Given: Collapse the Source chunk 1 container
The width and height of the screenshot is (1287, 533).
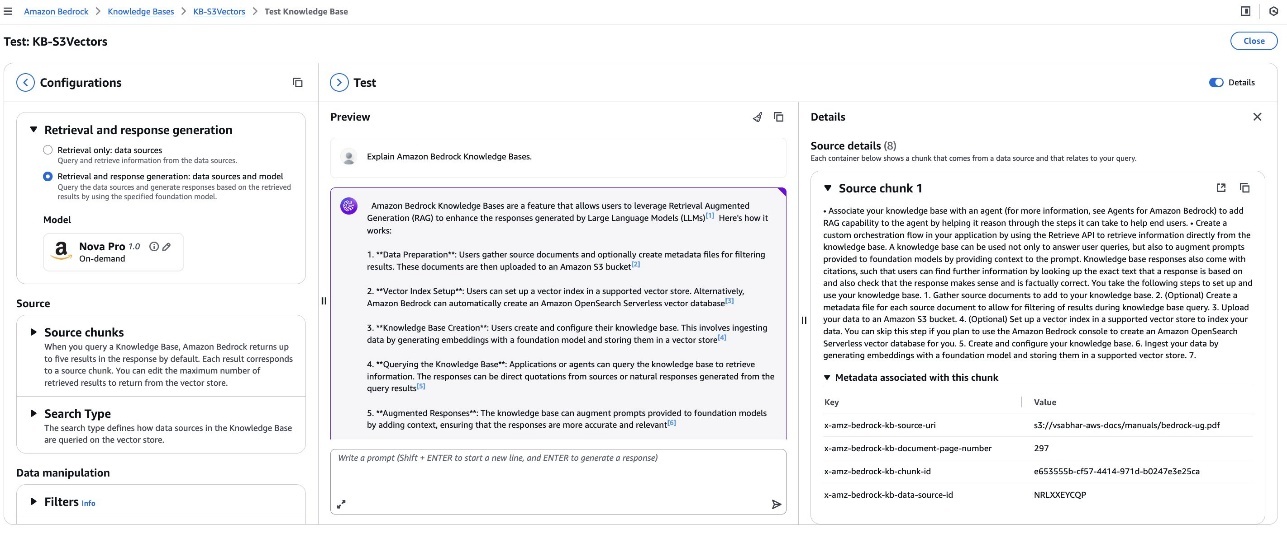Looking at the screenshot, I should (x=827, y=188).
